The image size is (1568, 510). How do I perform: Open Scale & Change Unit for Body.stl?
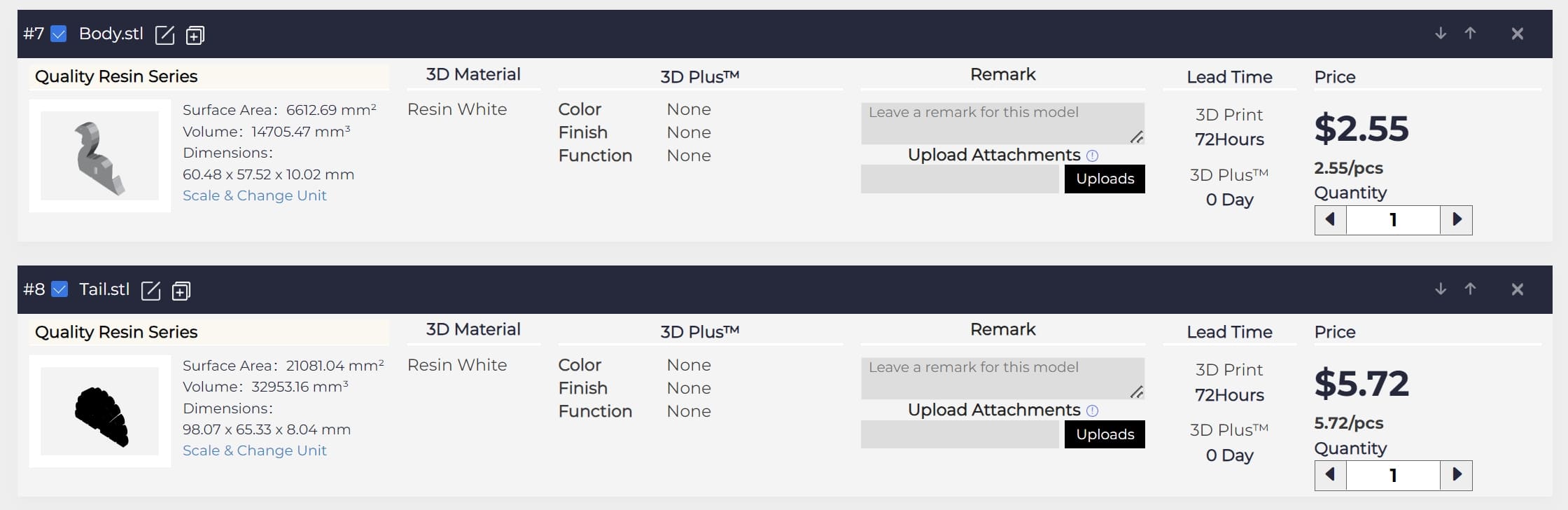pyautogui.click(x=254, y=195)
